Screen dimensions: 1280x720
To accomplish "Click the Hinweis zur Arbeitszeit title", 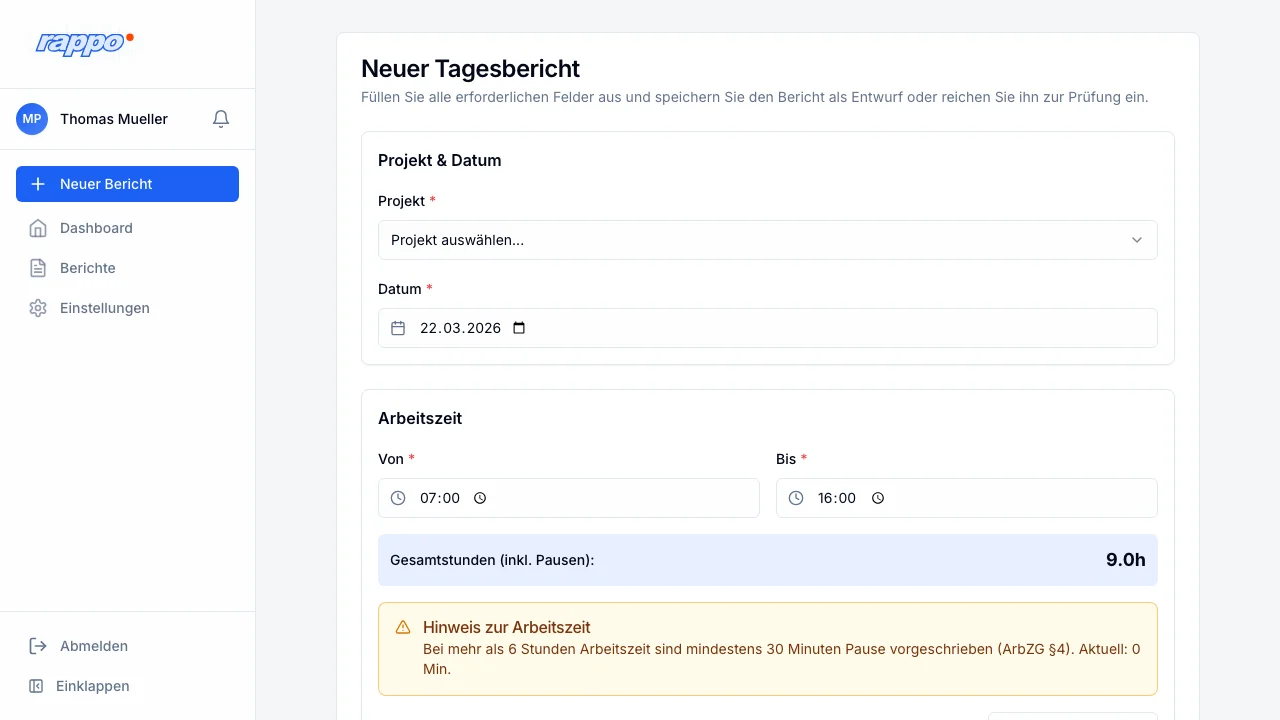I will (507, 628).
